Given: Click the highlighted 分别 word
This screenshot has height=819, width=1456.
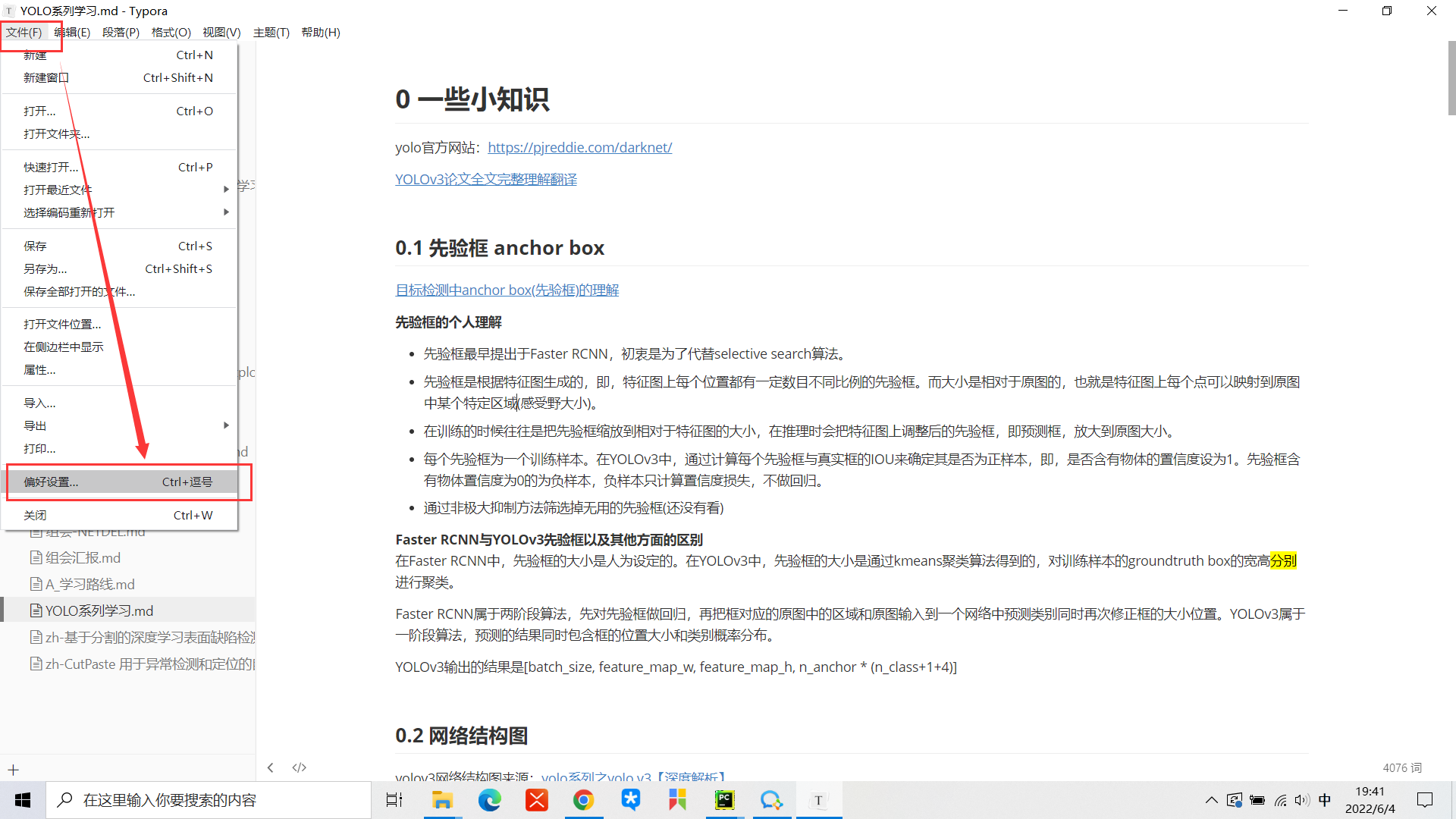Looking at the screenshot, I should point(1283,561).
